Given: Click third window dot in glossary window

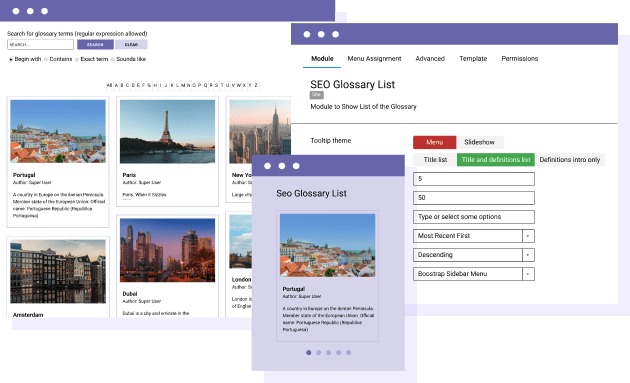Looking at the screenshot, I should [x=45, y=11].
